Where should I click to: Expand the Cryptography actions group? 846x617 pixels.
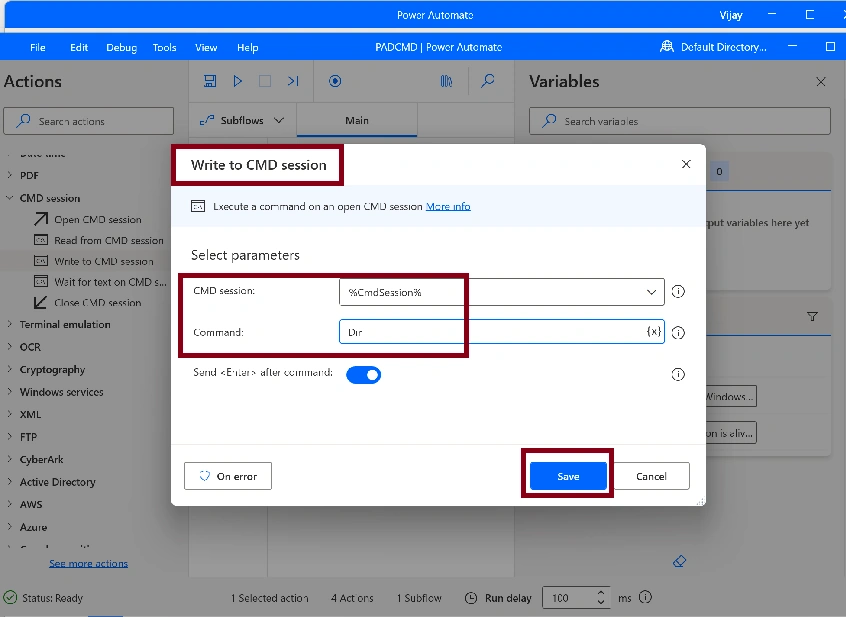[9, 369]
